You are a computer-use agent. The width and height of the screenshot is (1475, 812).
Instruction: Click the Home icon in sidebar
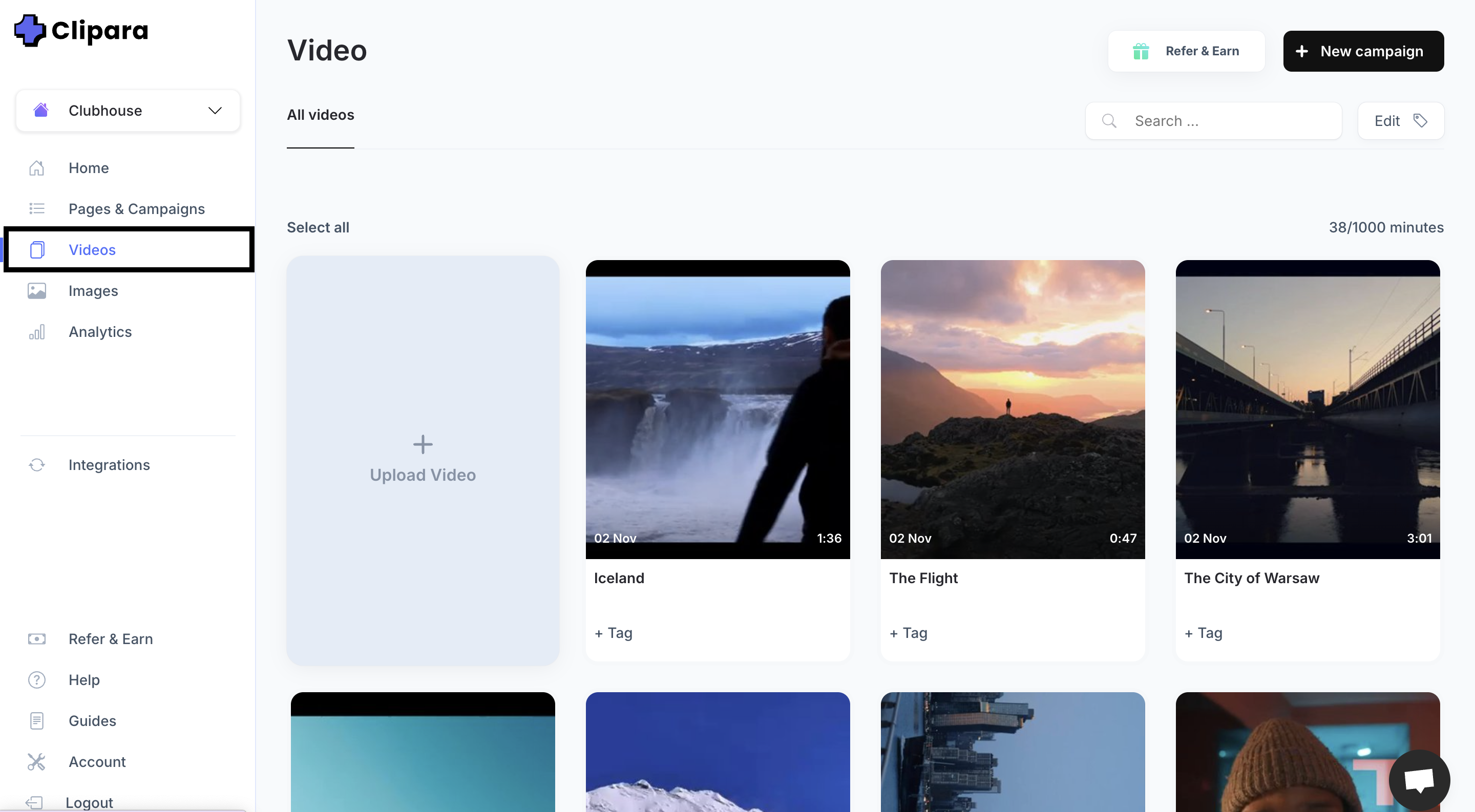click(x=37, y=167)
